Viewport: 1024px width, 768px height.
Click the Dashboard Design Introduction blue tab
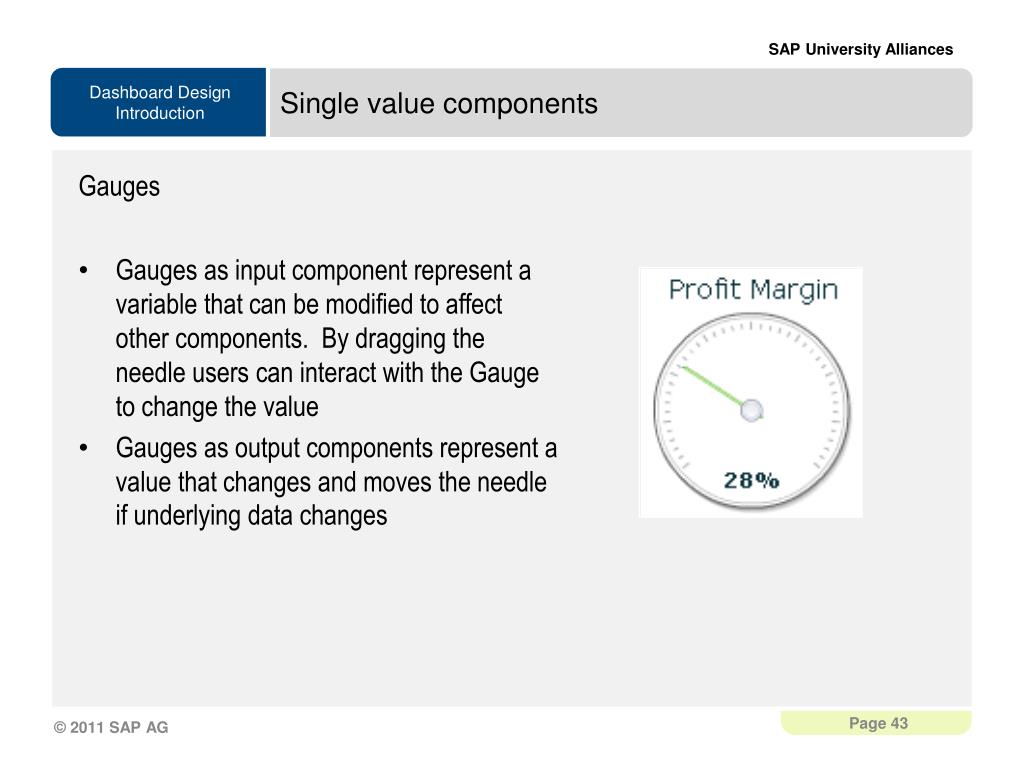coord(159,103)
